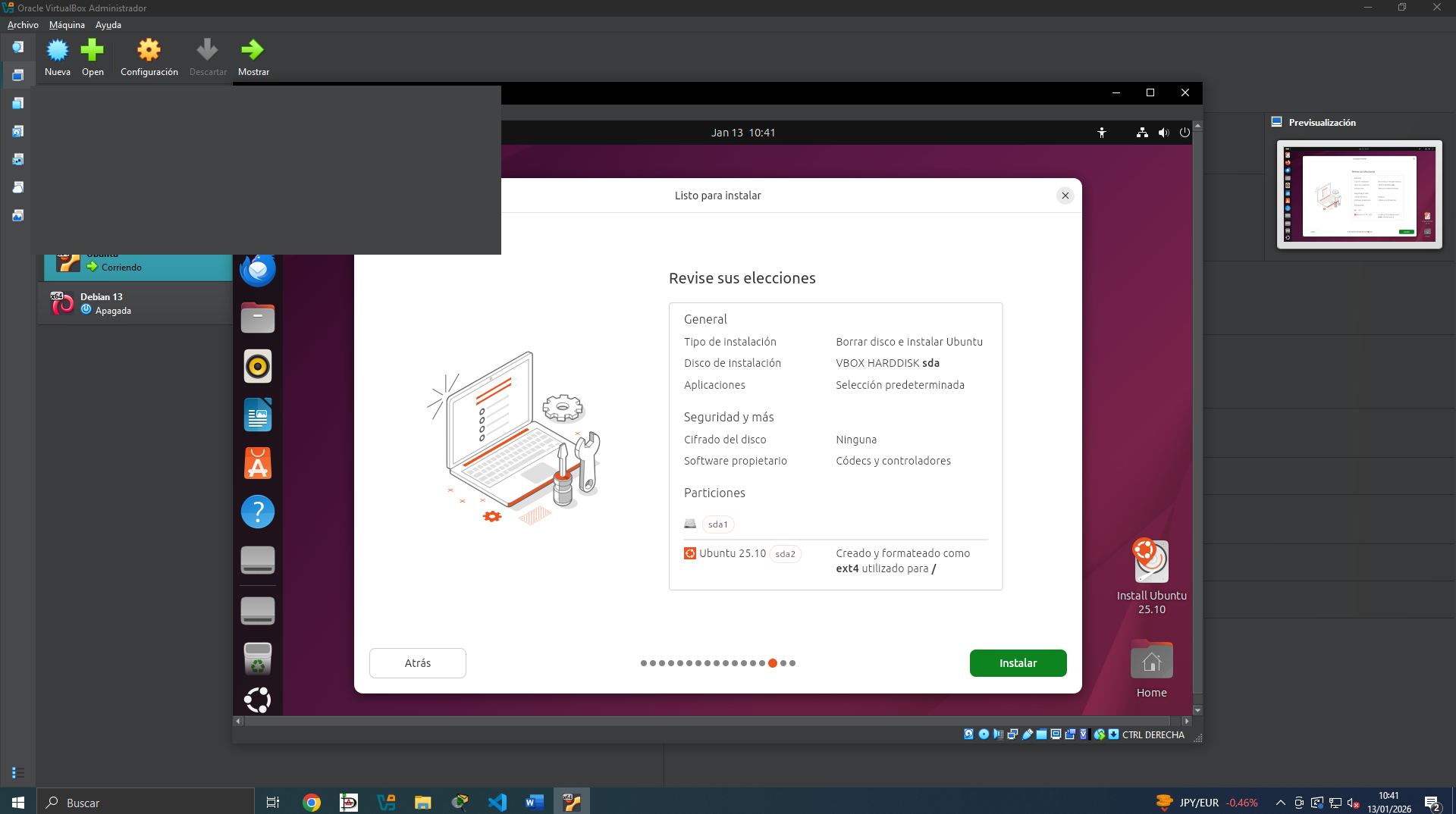Viewport: 1456px width, 814px height.
Task: Click the VM vertical scrollbar down arrow
Action: click(x=1197, y=710)
